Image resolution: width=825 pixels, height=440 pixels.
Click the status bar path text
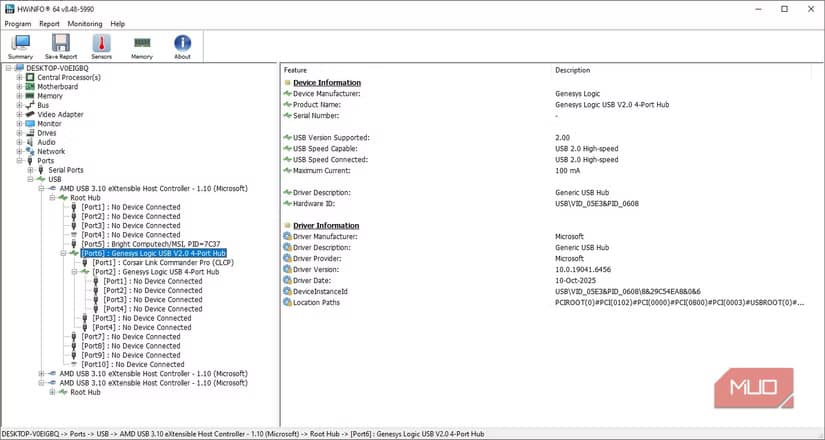(243, 434)
